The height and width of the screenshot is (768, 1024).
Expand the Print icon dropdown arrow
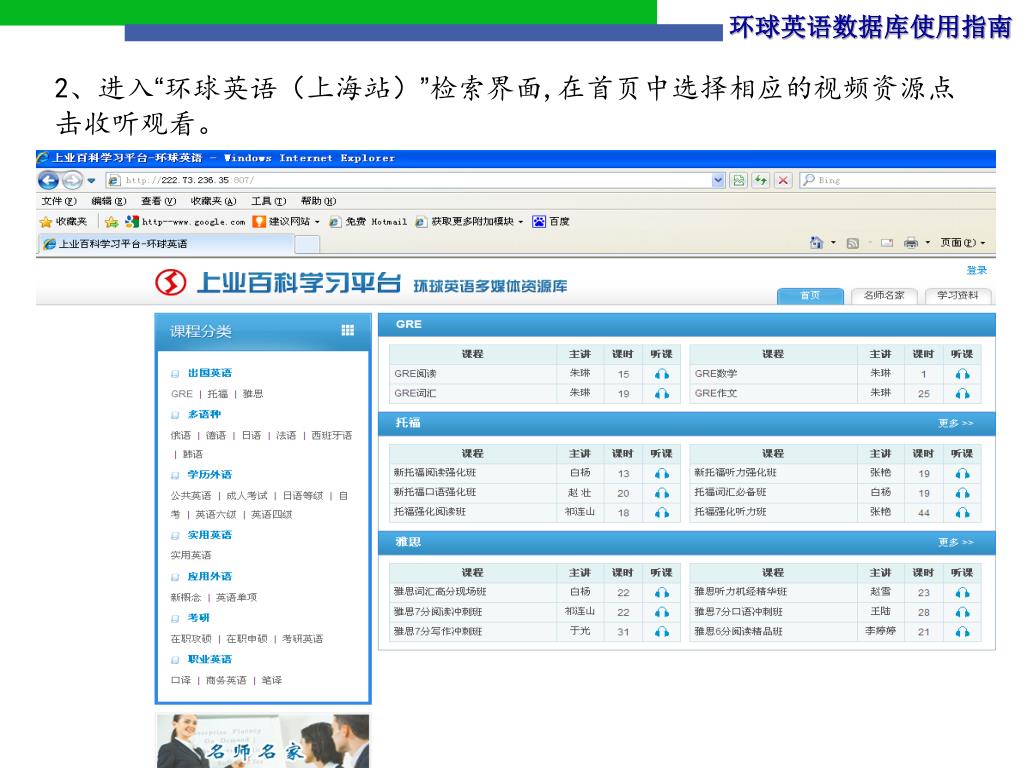pos(927,243)
